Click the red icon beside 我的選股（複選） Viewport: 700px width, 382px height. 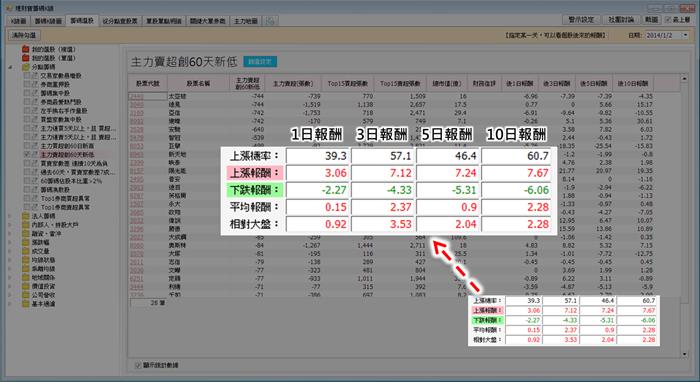[x=25, y=49]
